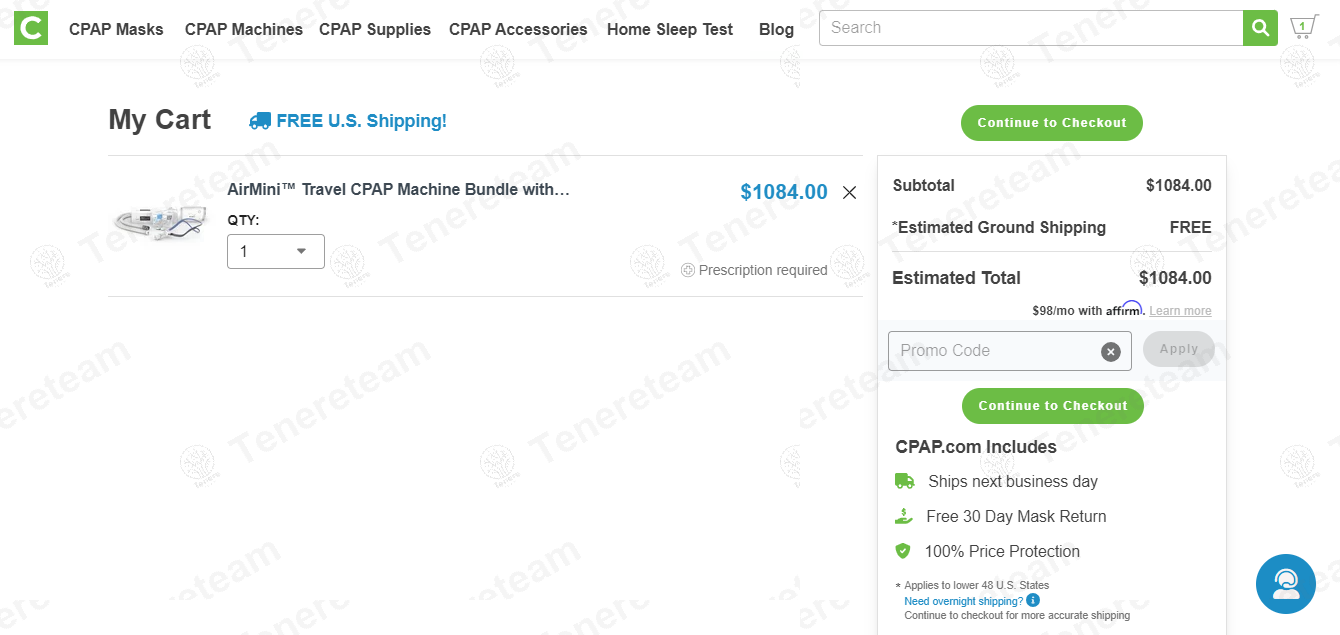The height and width of the screenshot is (635, 1340).
Task: Click the green search magnifier button
Action: pos(1260,28)
